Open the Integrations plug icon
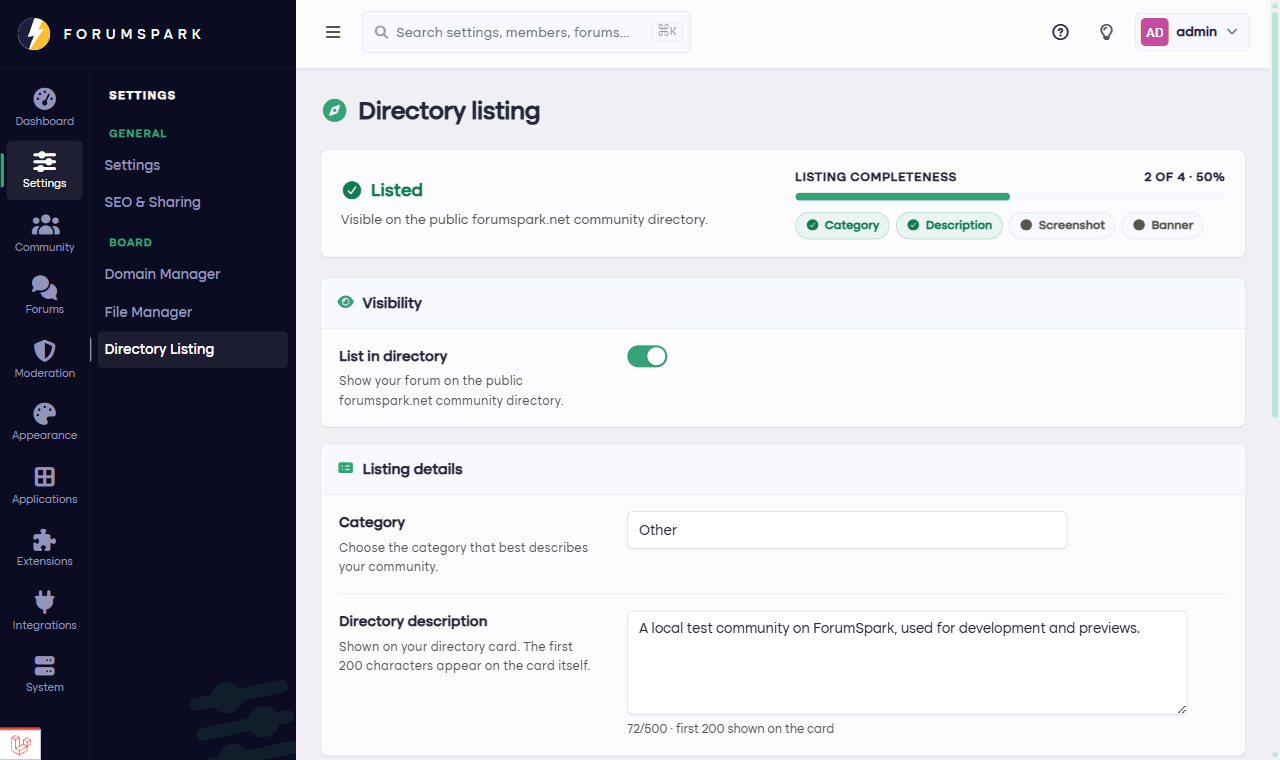The width and height of the screenshot is (1280, 760). click(44, 602)
